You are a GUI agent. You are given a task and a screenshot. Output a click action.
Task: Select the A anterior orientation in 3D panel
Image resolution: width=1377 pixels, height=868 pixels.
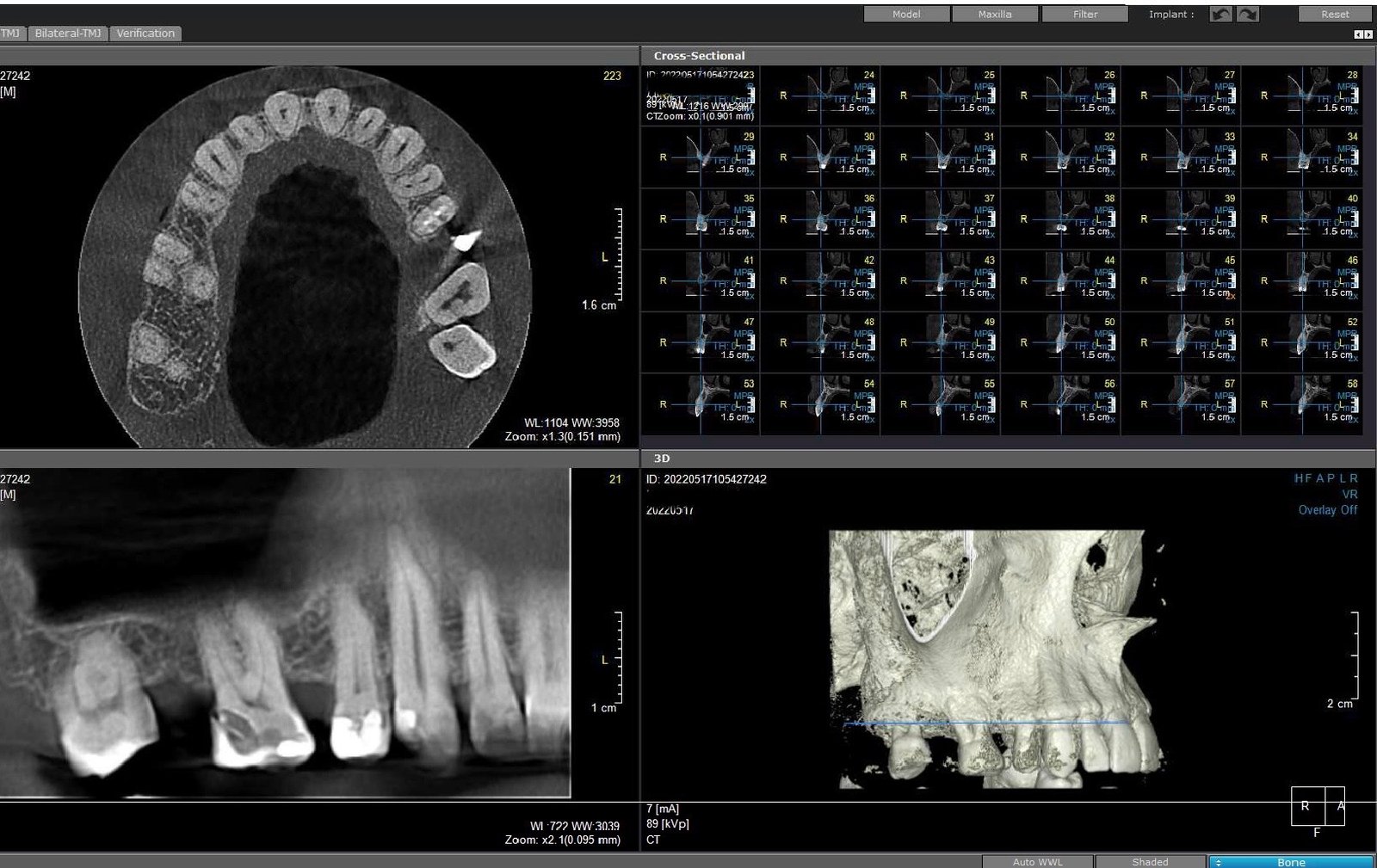tap(1318, 477)
